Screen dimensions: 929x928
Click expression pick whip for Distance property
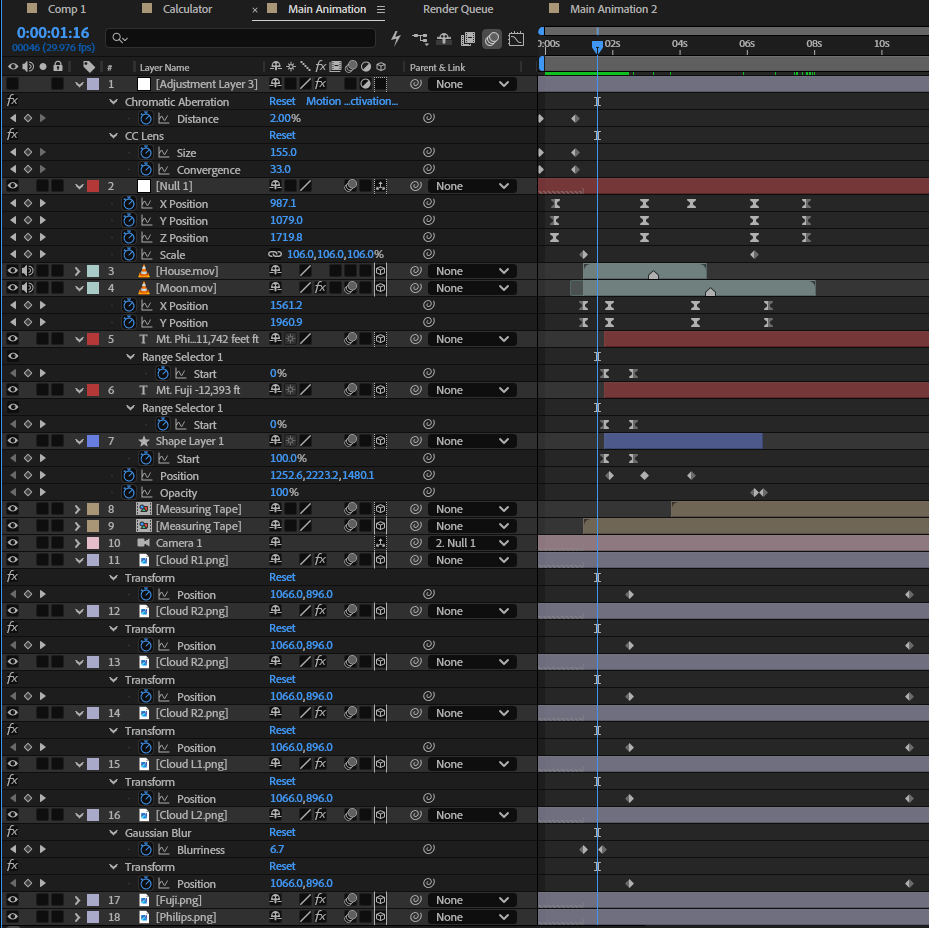(429, 119)
